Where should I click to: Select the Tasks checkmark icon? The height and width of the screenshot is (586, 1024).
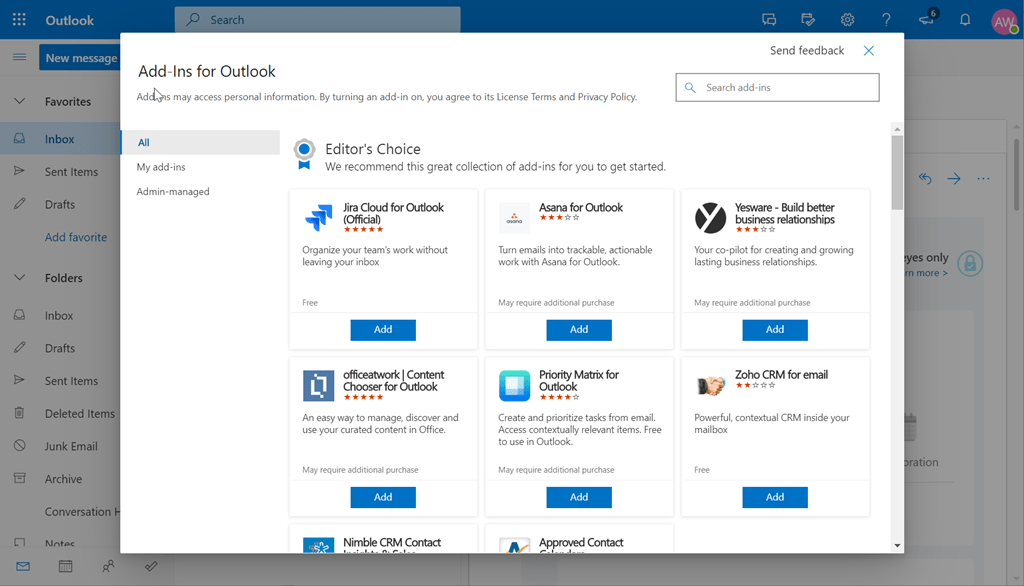pyautogui.click(x=151, y=566)
